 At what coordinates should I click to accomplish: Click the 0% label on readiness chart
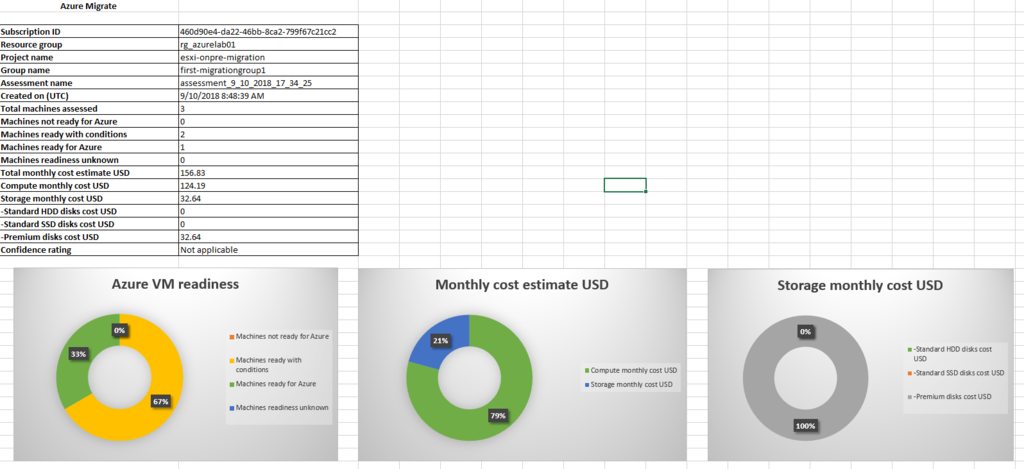click(x=120, y=331)
